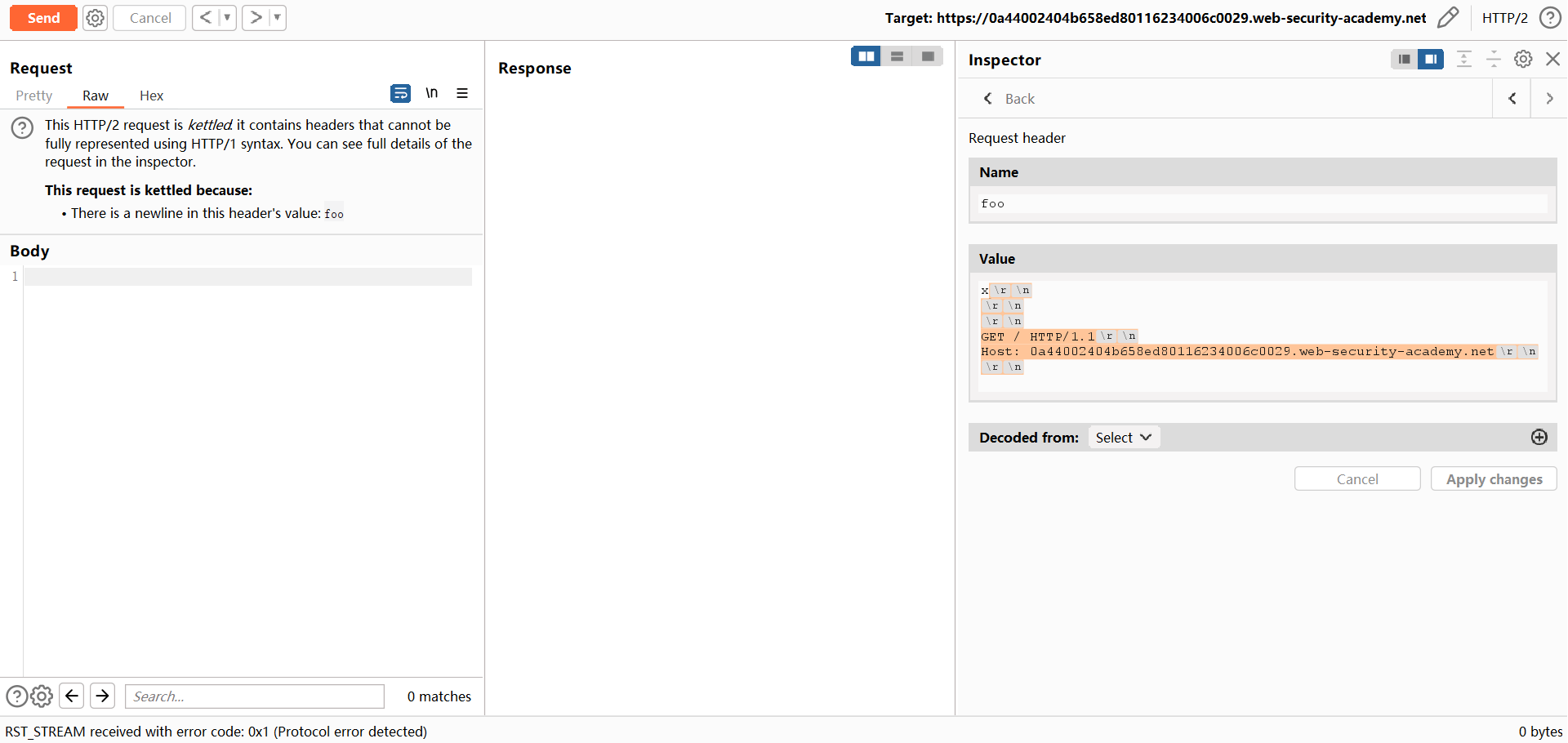Screen dimensions: 1568x743
Task: Switch to the Hex tab
Action: 151,96
